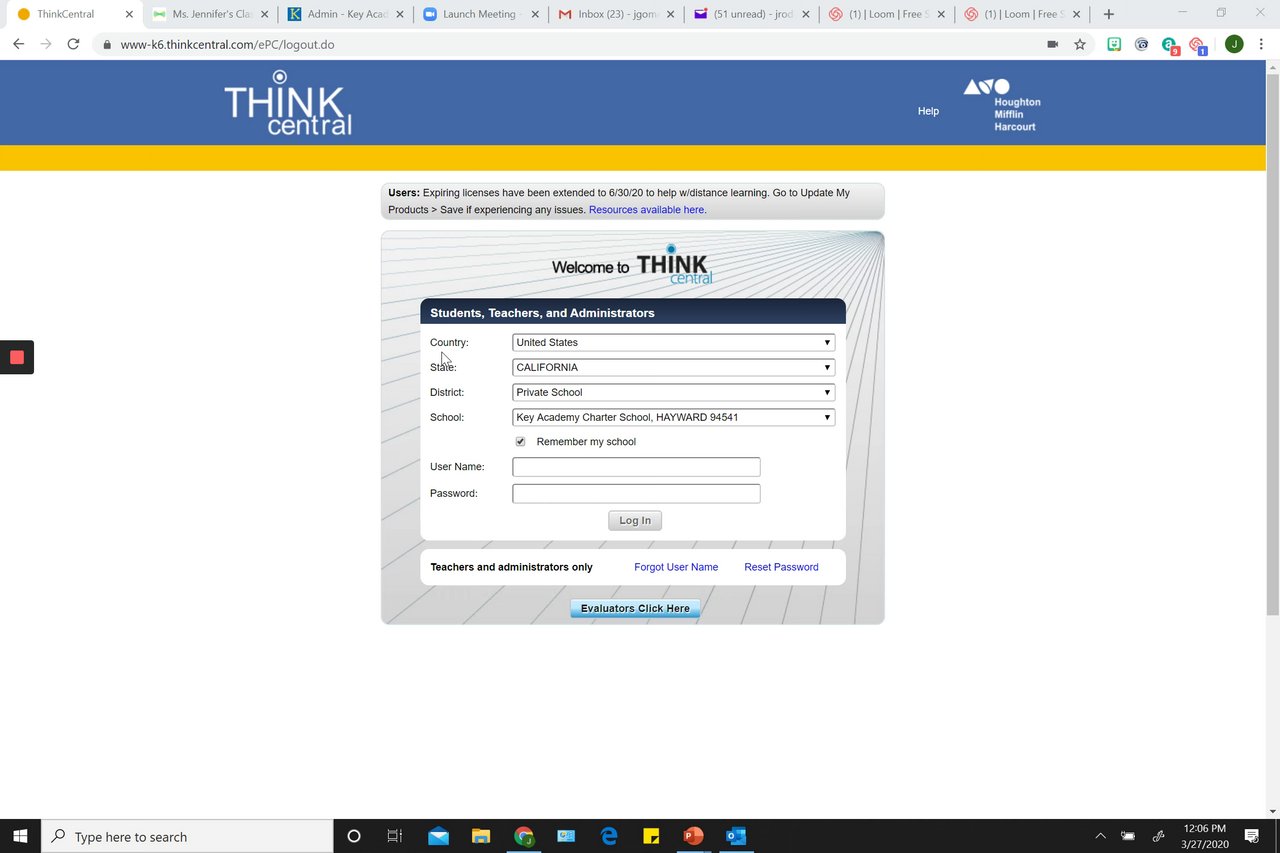The width and height of the screenshot is (1280, 853).
Task: Stop recording with the red square button
Action: (x=17, y=357)
